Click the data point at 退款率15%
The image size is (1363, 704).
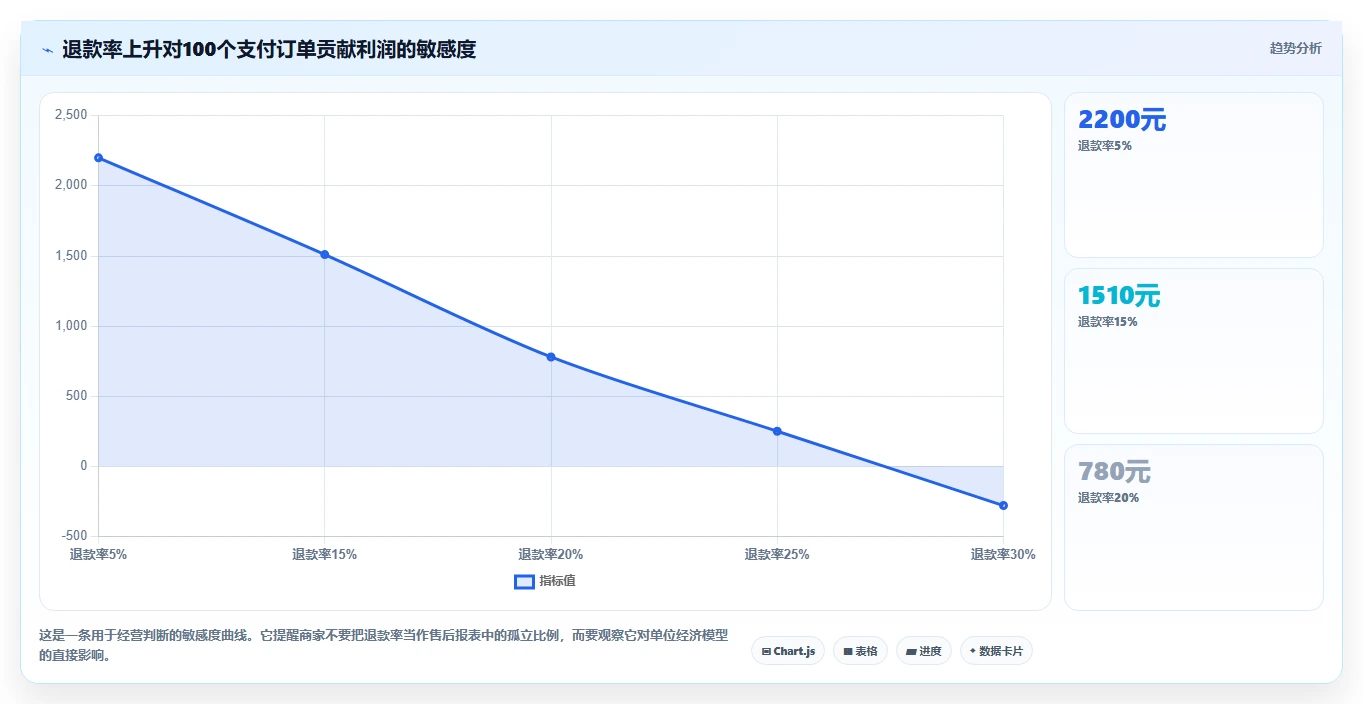tap(325, 254)
